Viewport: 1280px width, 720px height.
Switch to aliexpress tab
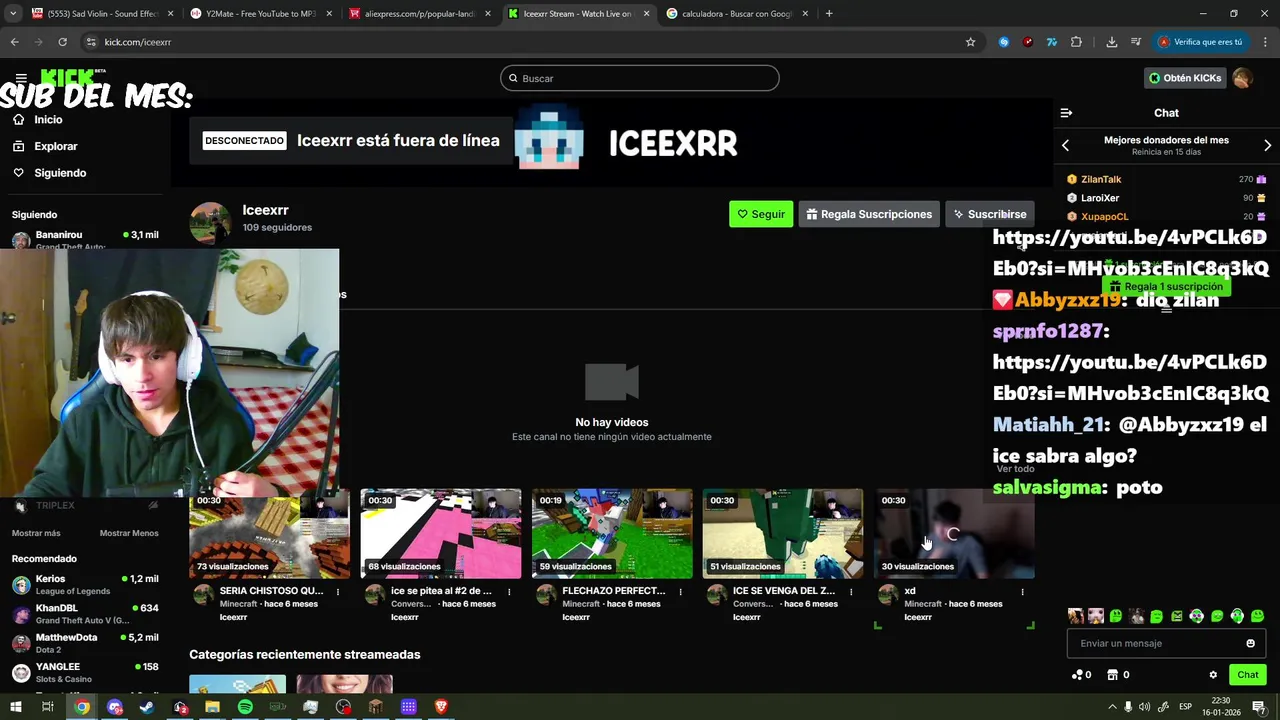[419, 14]
